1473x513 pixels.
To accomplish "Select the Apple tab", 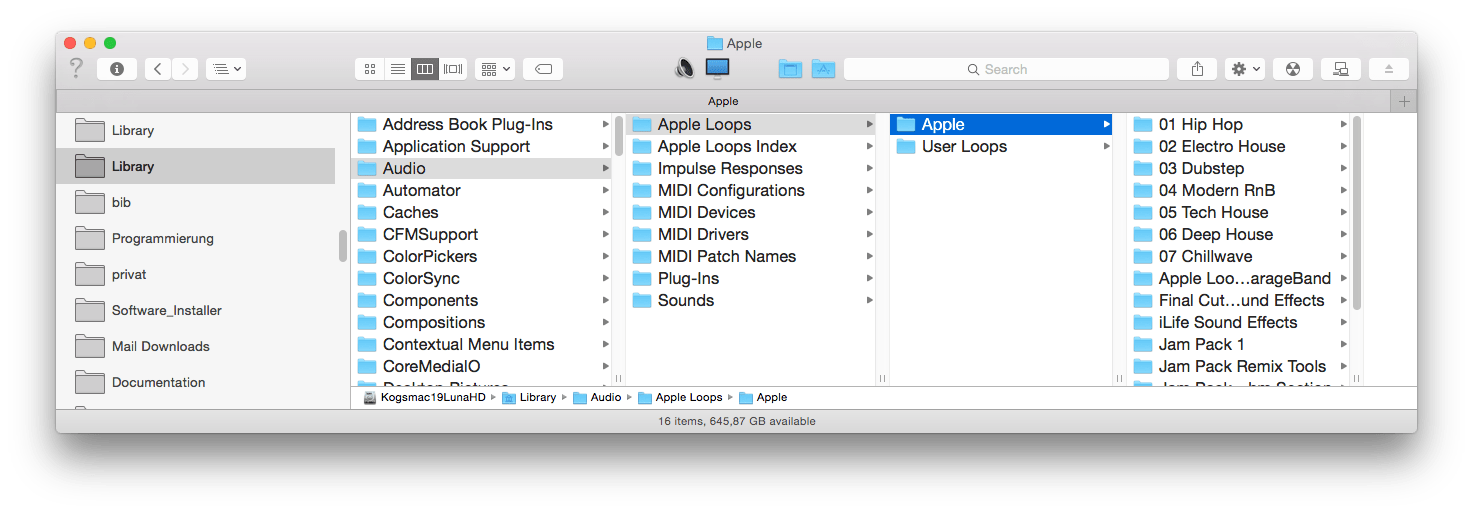I will click(723, 101).
